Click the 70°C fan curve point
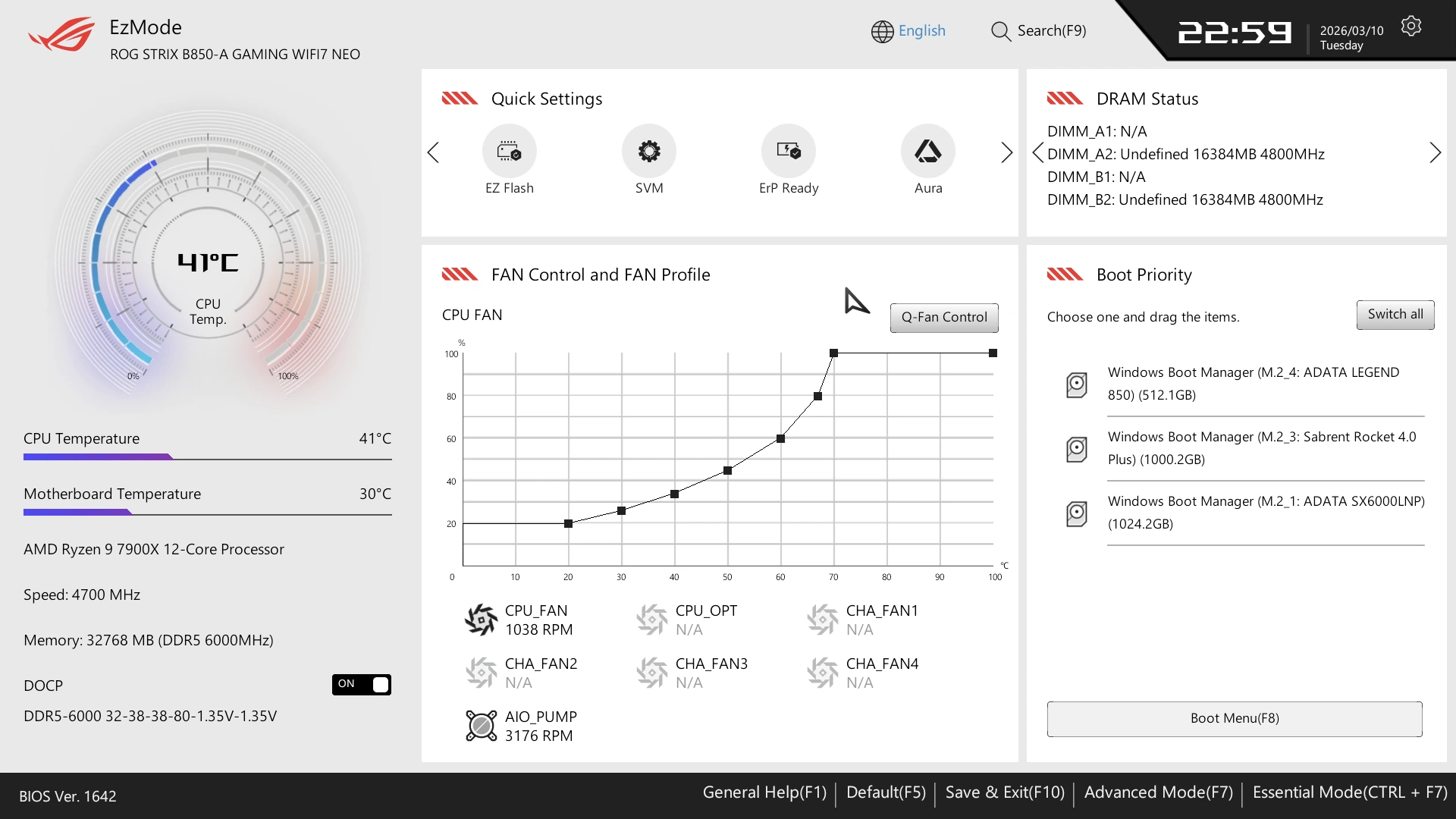The width and height of the screenshot is (1456, 819). [833, 353]
